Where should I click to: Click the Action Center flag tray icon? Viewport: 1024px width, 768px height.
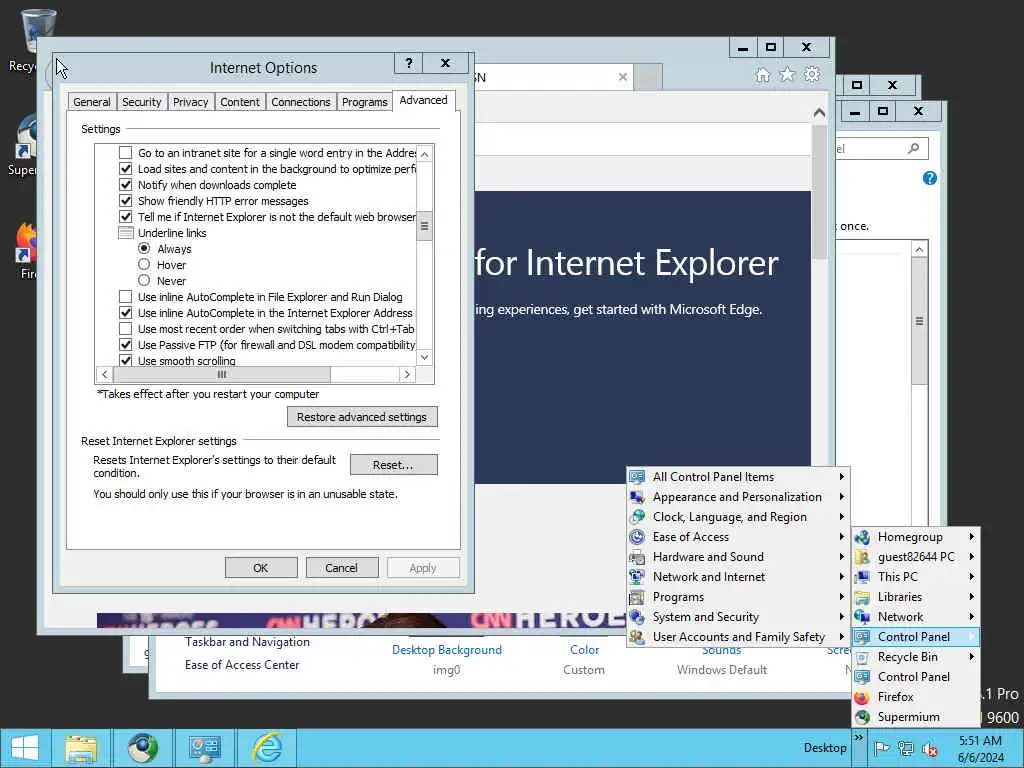tap(881, 748)
